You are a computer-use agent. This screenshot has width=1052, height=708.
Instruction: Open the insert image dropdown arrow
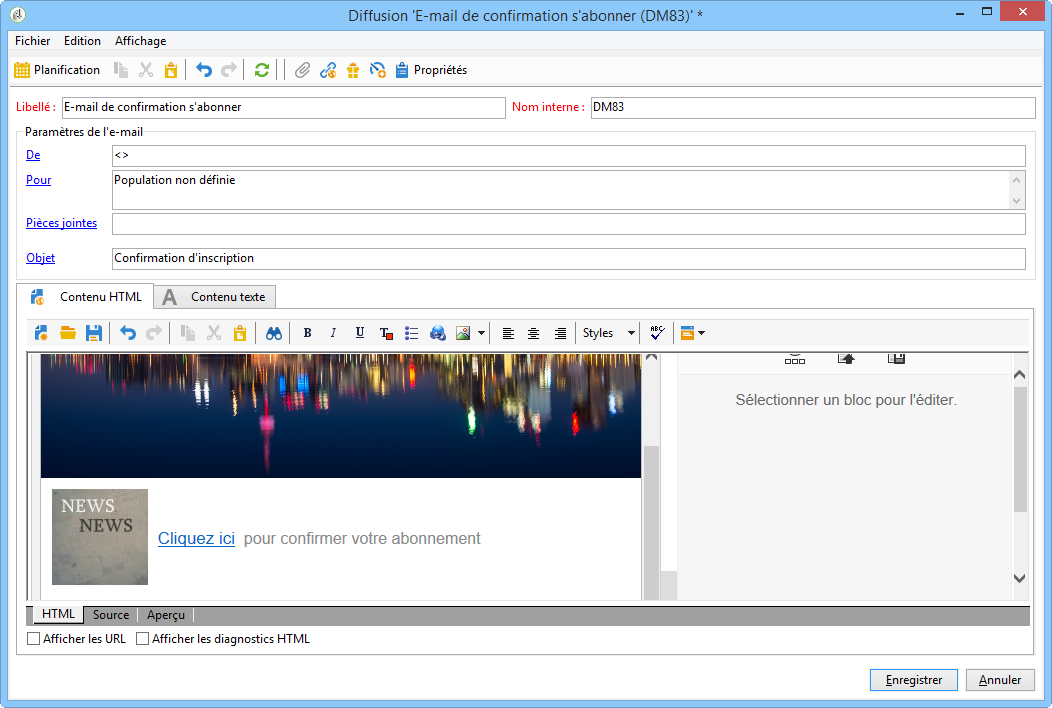click(x=481, y=333)
